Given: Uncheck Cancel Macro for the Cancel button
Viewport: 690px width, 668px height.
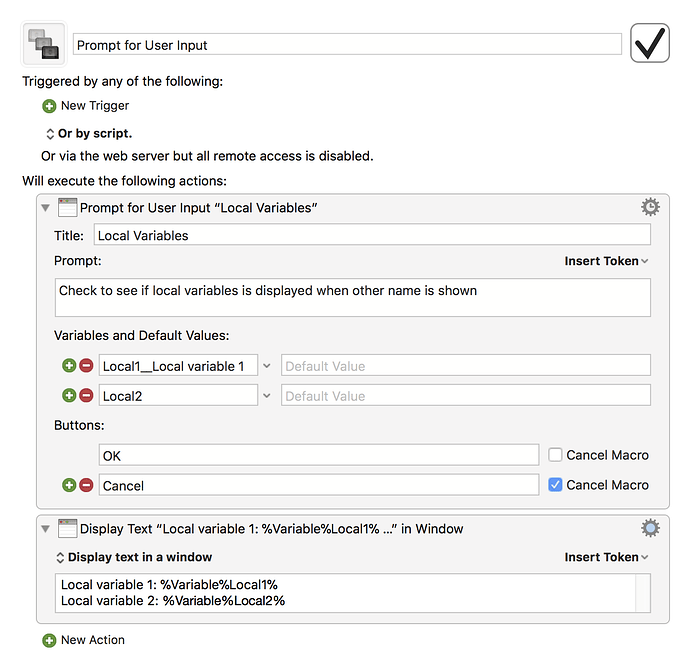Looking at the screenshot, I should (555, 484).
